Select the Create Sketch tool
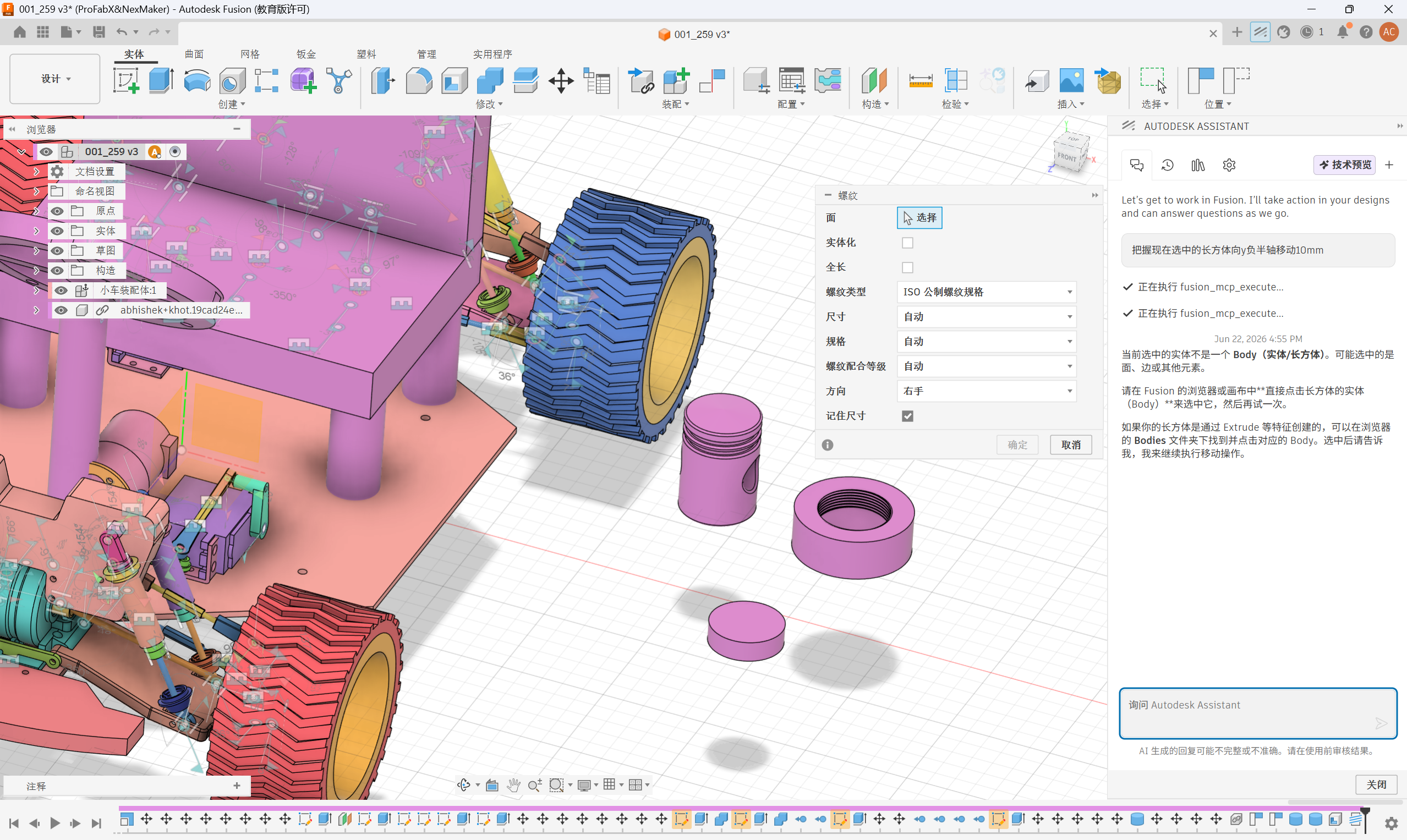This screenshot has width=1407, height=840. (125, 80)
